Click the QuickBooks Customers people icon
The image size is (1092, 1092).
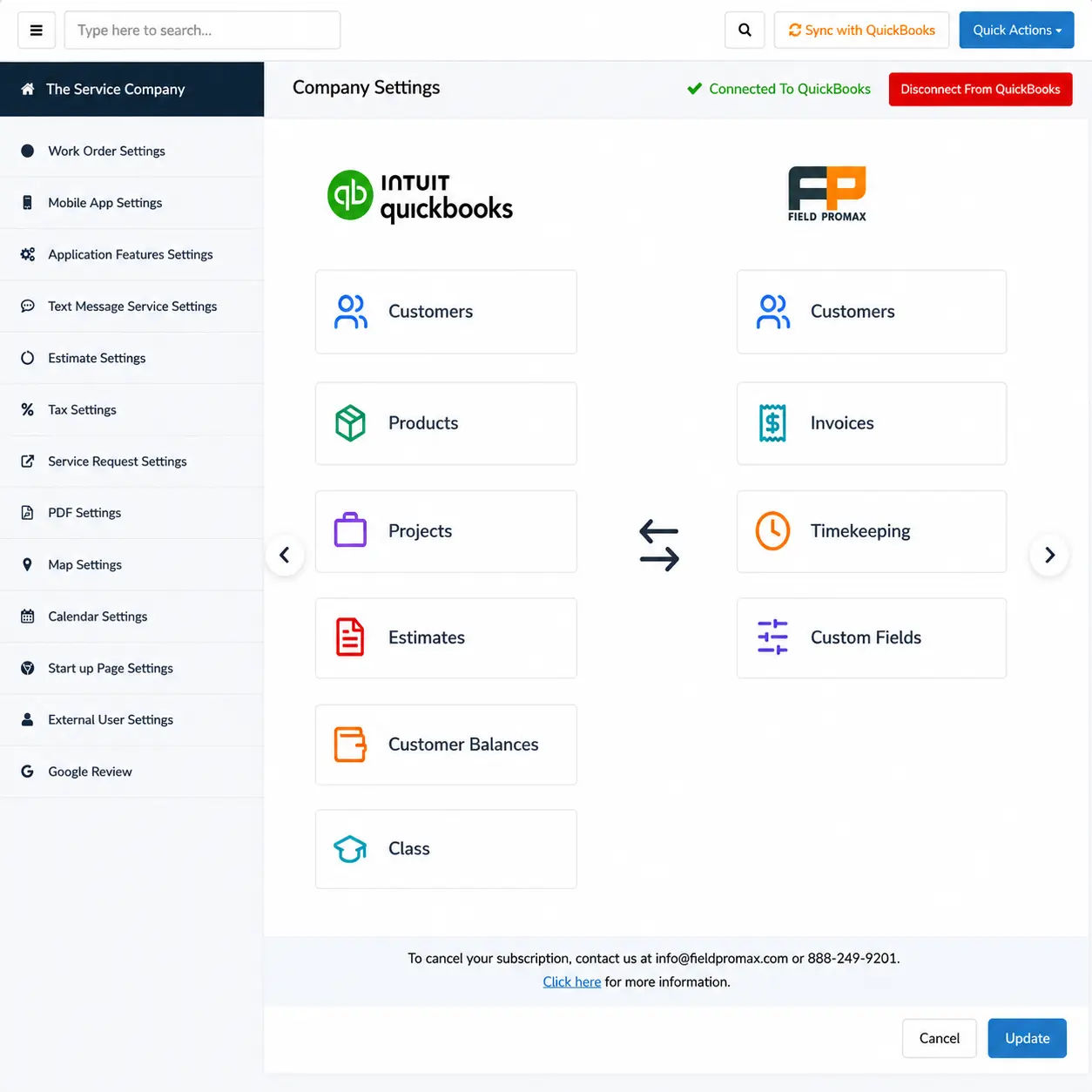click(351, 312)
